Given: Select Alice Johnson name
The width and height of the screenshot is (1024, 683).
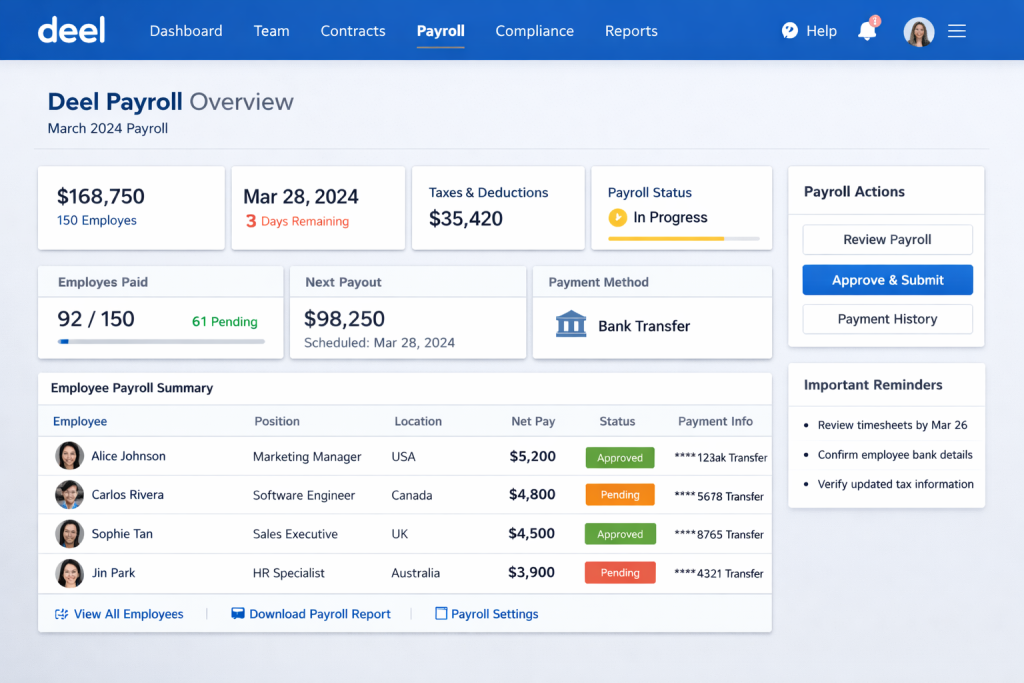Looking at the screenshot, I should [x=129, y=456].
